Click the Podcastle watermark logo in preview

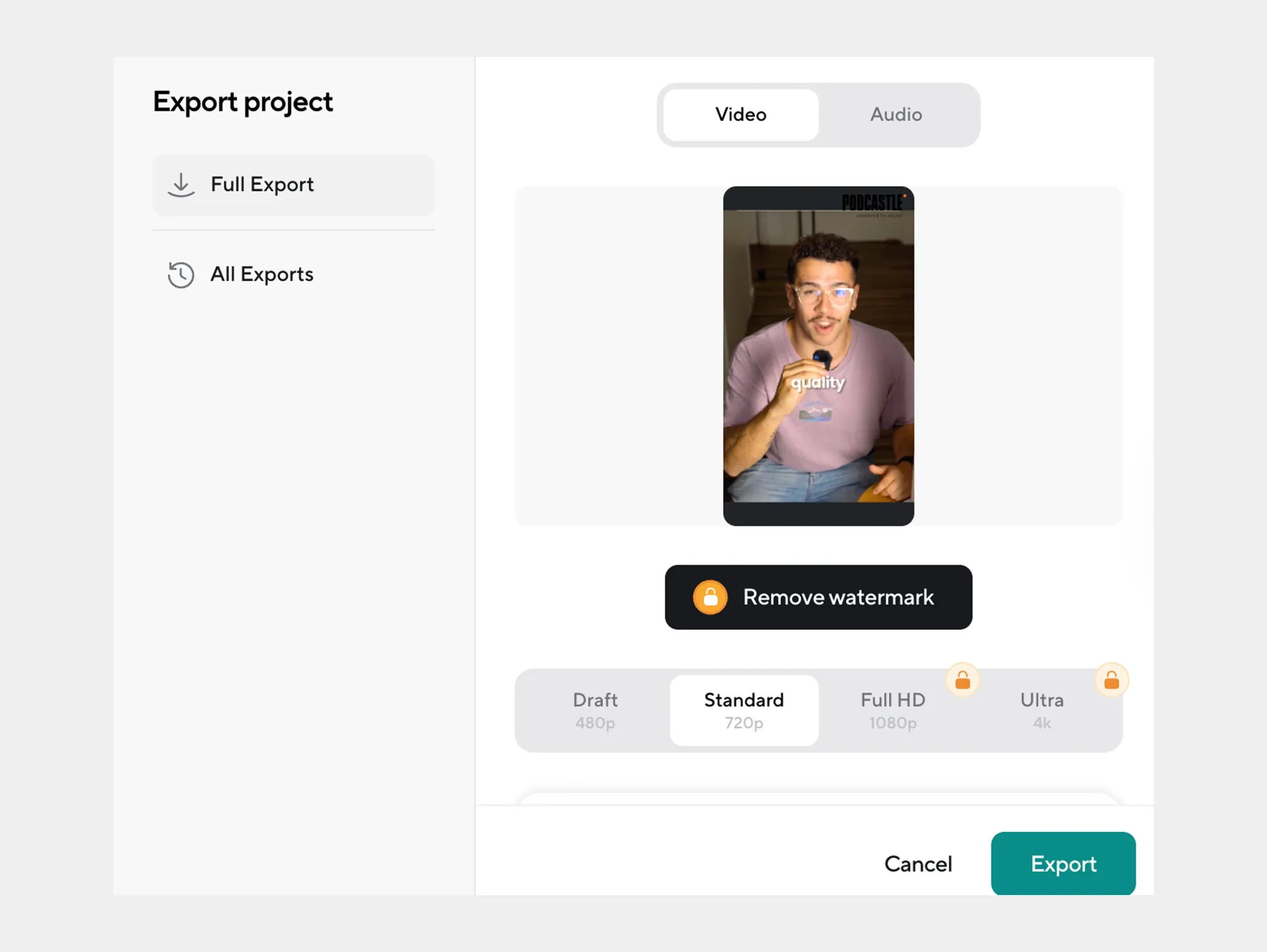(872, 203)
